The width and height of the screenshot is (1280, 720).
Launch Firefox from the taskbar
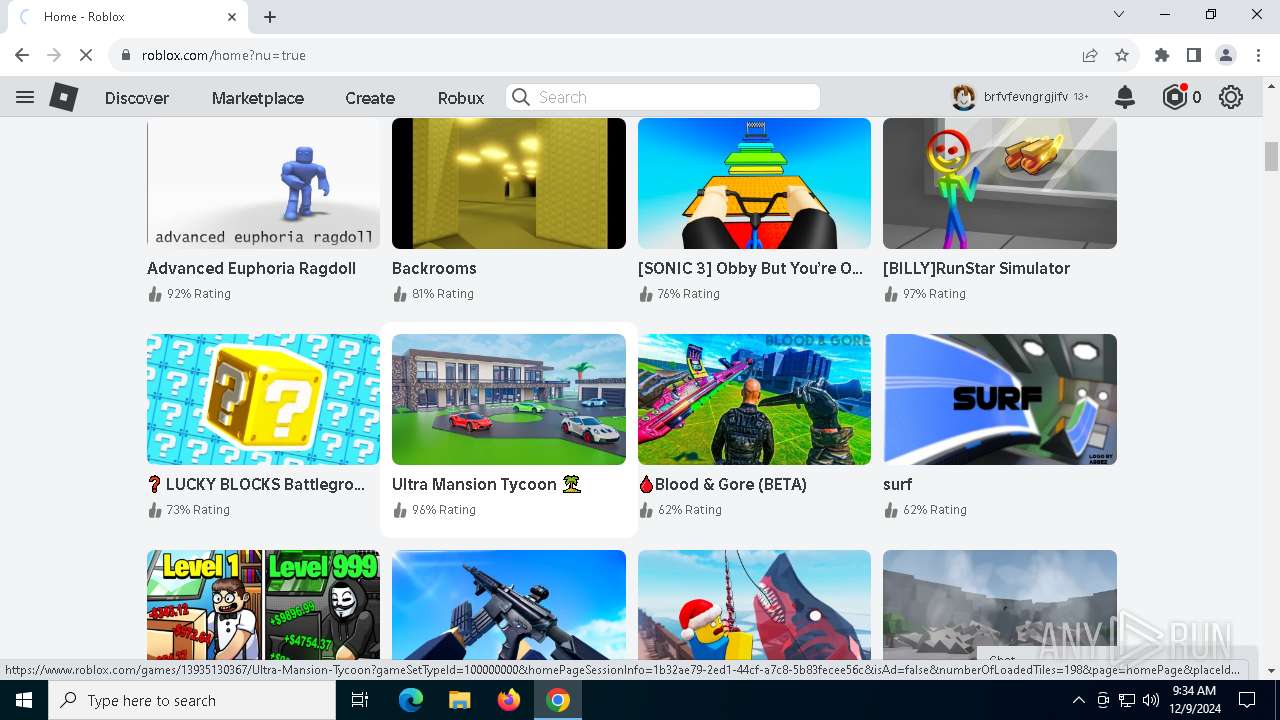click(x=509, y=700)
